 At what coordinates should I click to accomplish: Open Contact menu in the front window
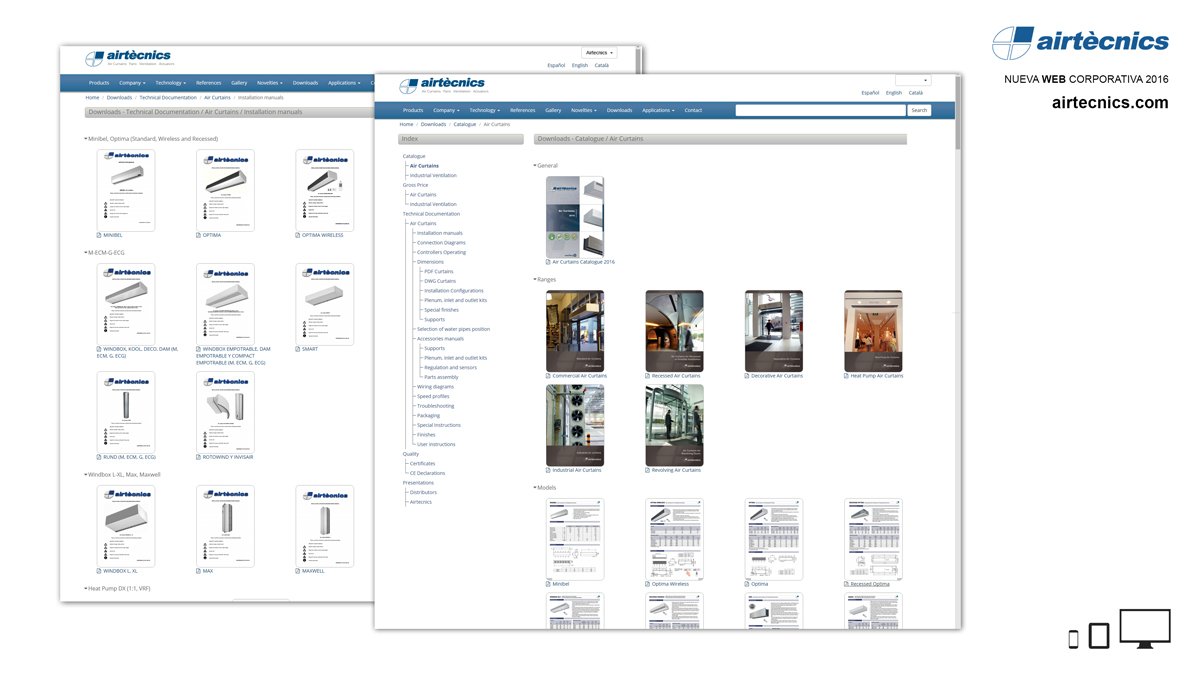click(693, 110)
